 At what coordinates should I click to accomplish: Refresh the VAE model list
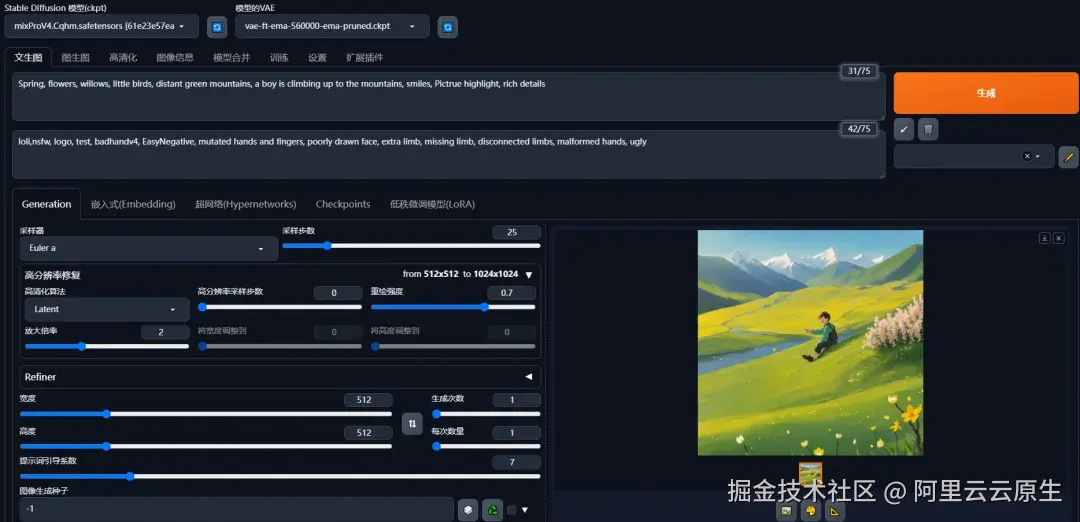(x=448, y=27)
